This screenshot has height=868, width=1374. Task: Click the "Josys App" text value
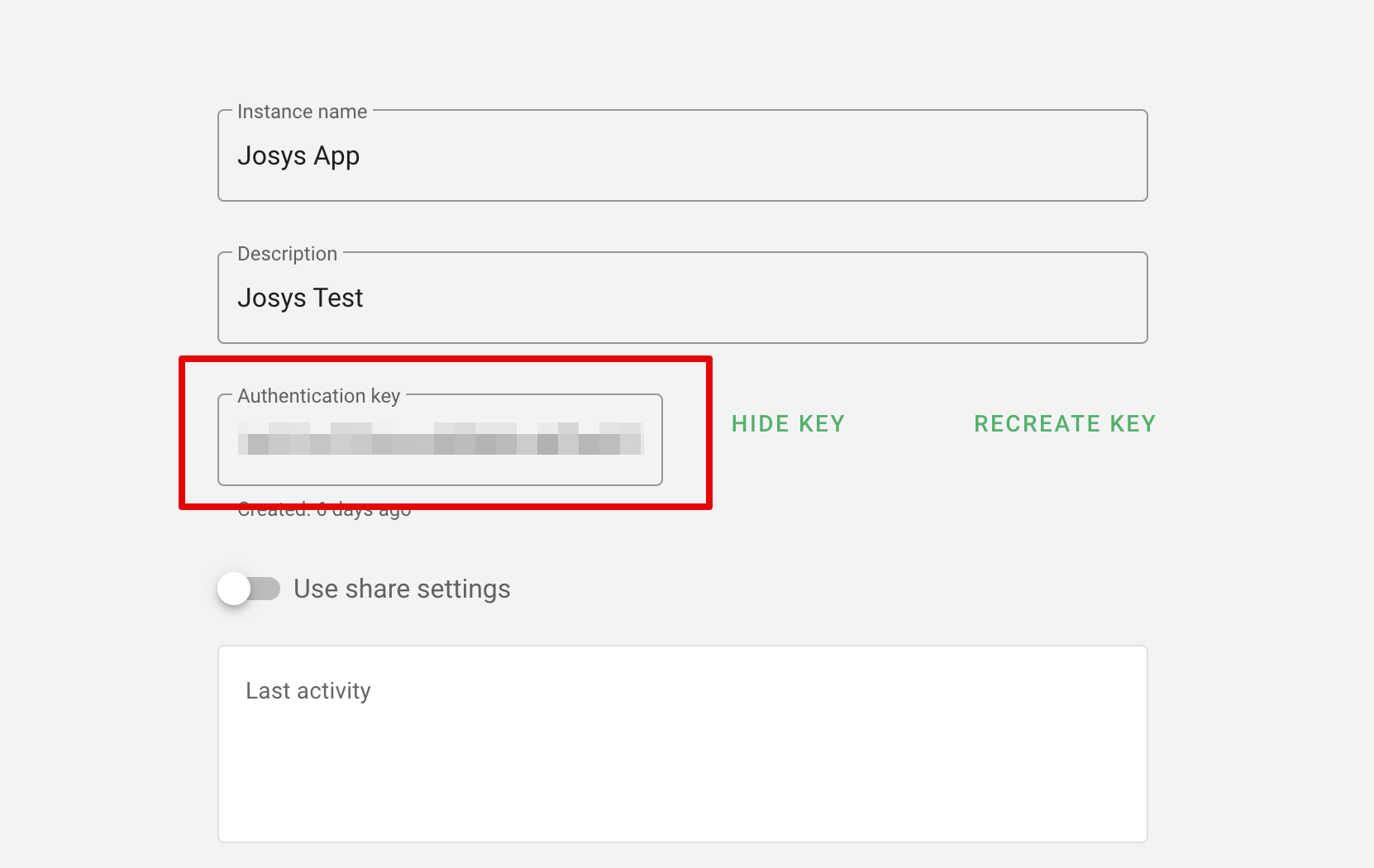point(298,156)
